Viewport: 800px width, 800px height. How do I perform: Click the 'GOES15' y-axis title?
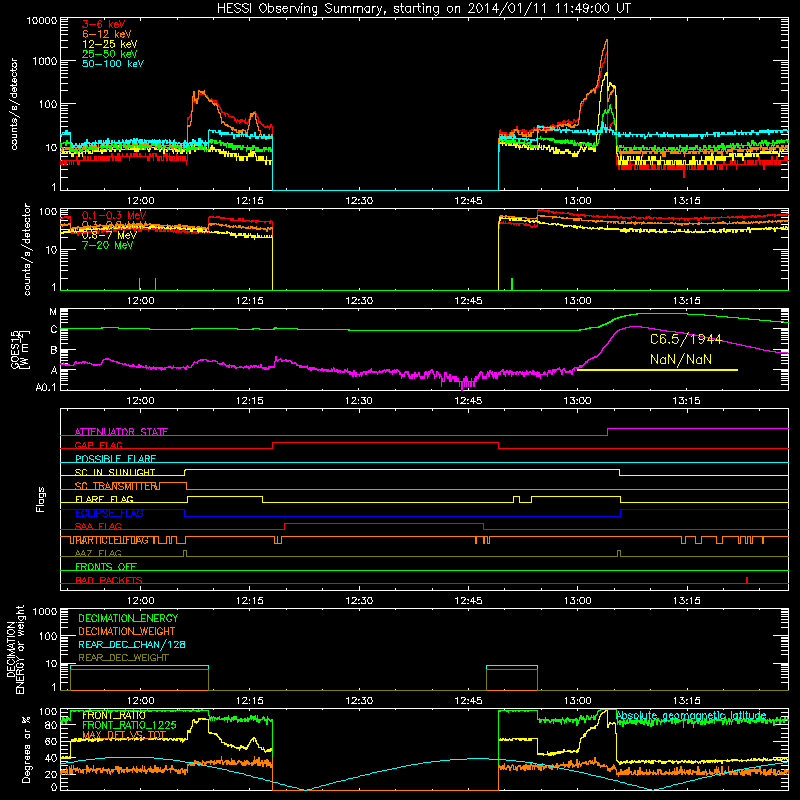15,349
